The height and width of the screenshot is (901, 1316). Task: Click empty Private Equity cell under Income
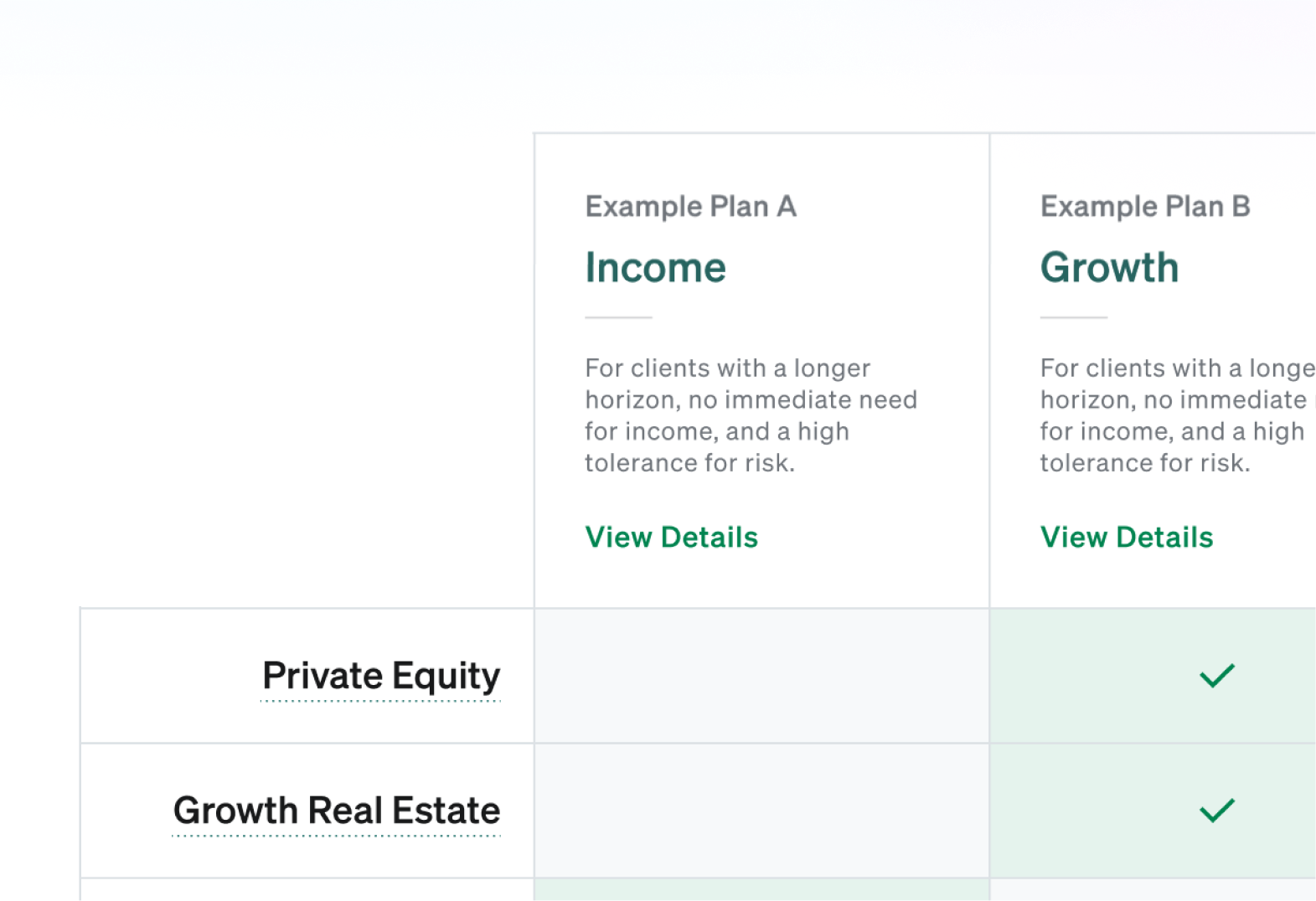click(x=761, y=676)
